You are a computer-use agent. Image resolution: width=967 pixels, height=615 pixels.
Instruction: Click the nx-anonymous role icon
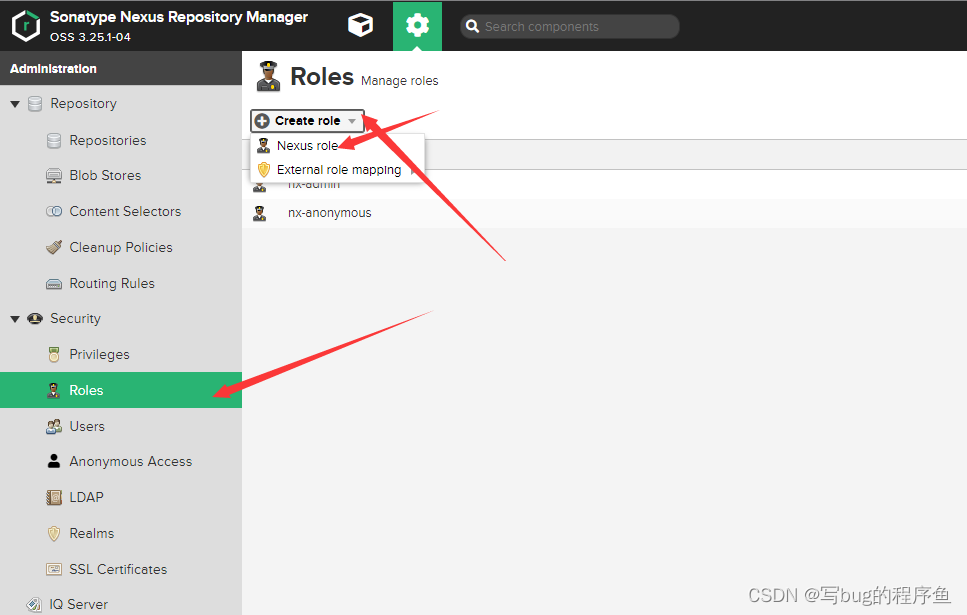pyautogui.click(x=260, y=213)
